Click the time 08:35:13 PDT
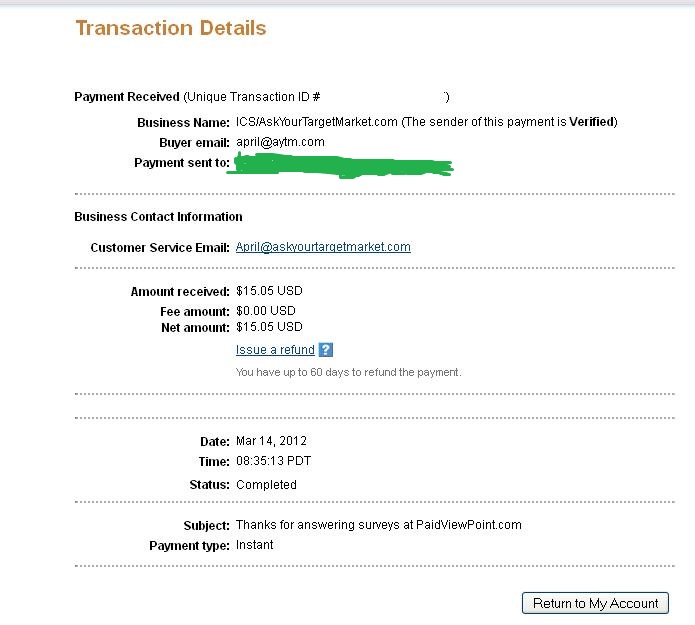 (275, 462)
